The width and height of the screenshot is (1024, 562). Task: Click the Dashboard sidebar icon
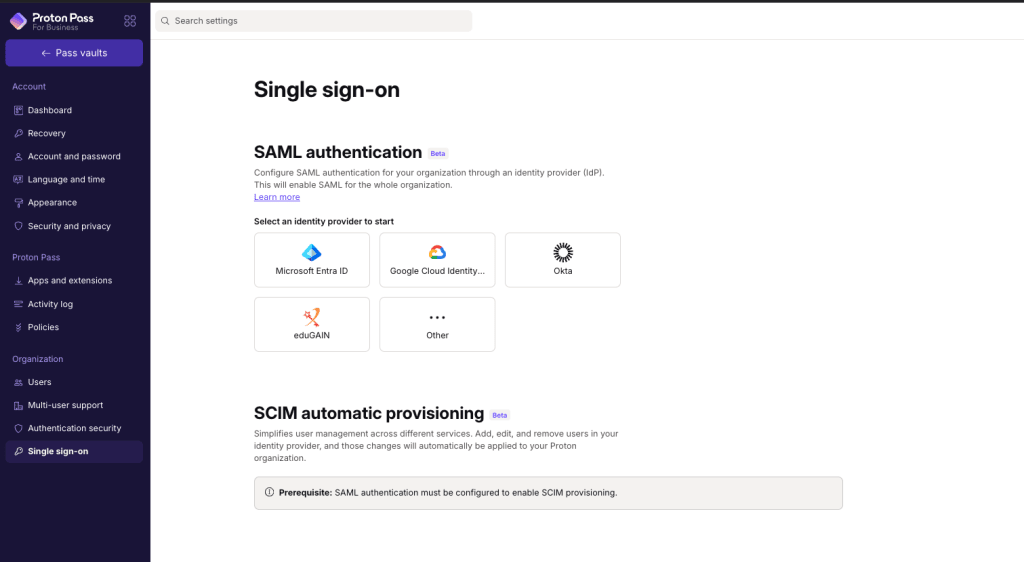tap(18, 110)
